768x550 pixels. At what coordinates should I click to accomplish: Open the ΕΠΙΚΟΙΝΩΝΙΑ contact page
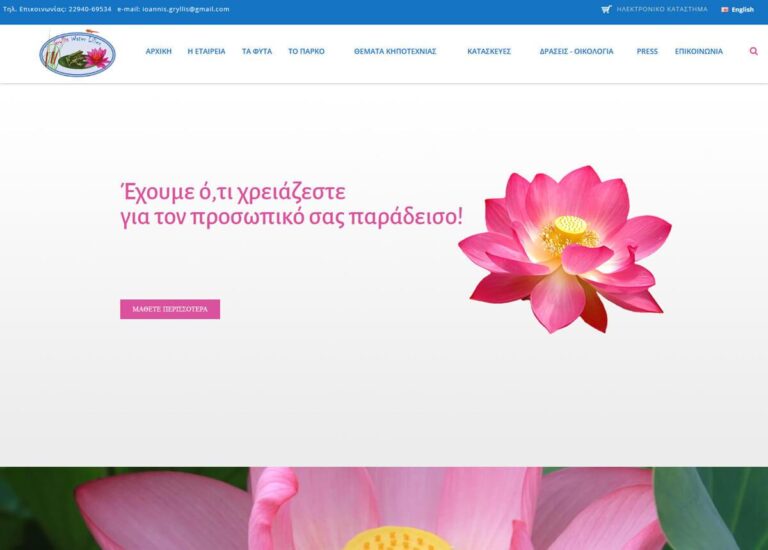coord(699,51)
